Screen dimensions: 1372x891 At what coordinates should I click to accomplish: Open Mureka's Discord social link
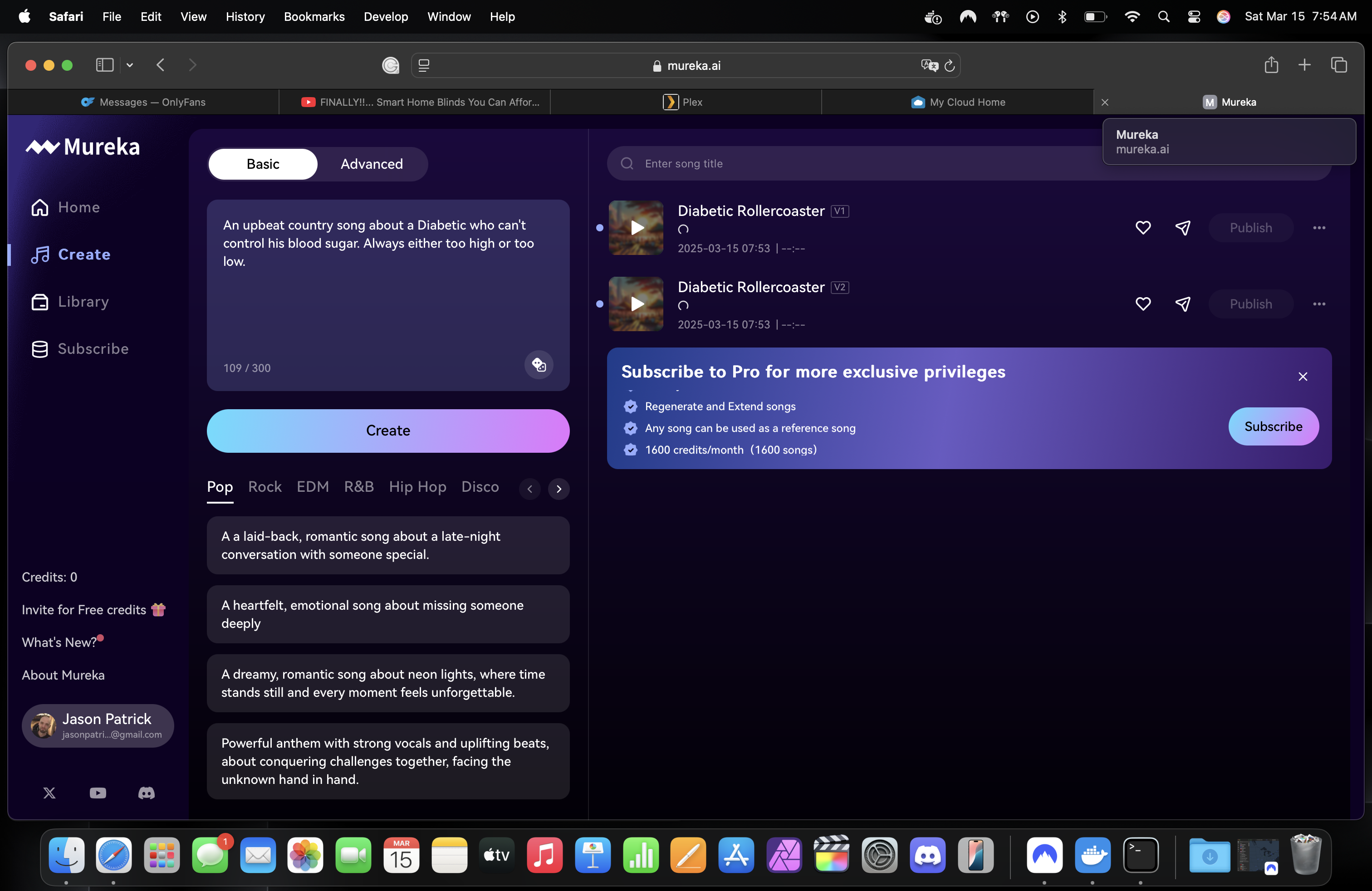click(x=147, y=793)
